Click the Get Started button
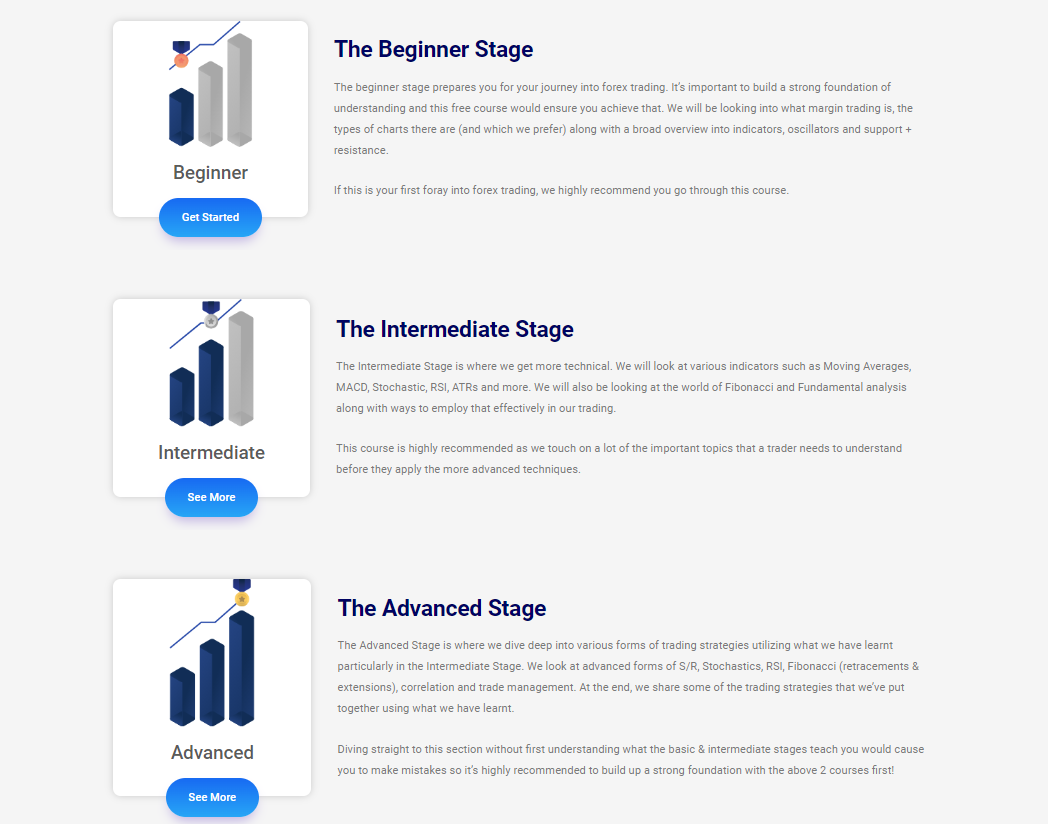The height and width of the screenshot is (824, 1048). 210,217
